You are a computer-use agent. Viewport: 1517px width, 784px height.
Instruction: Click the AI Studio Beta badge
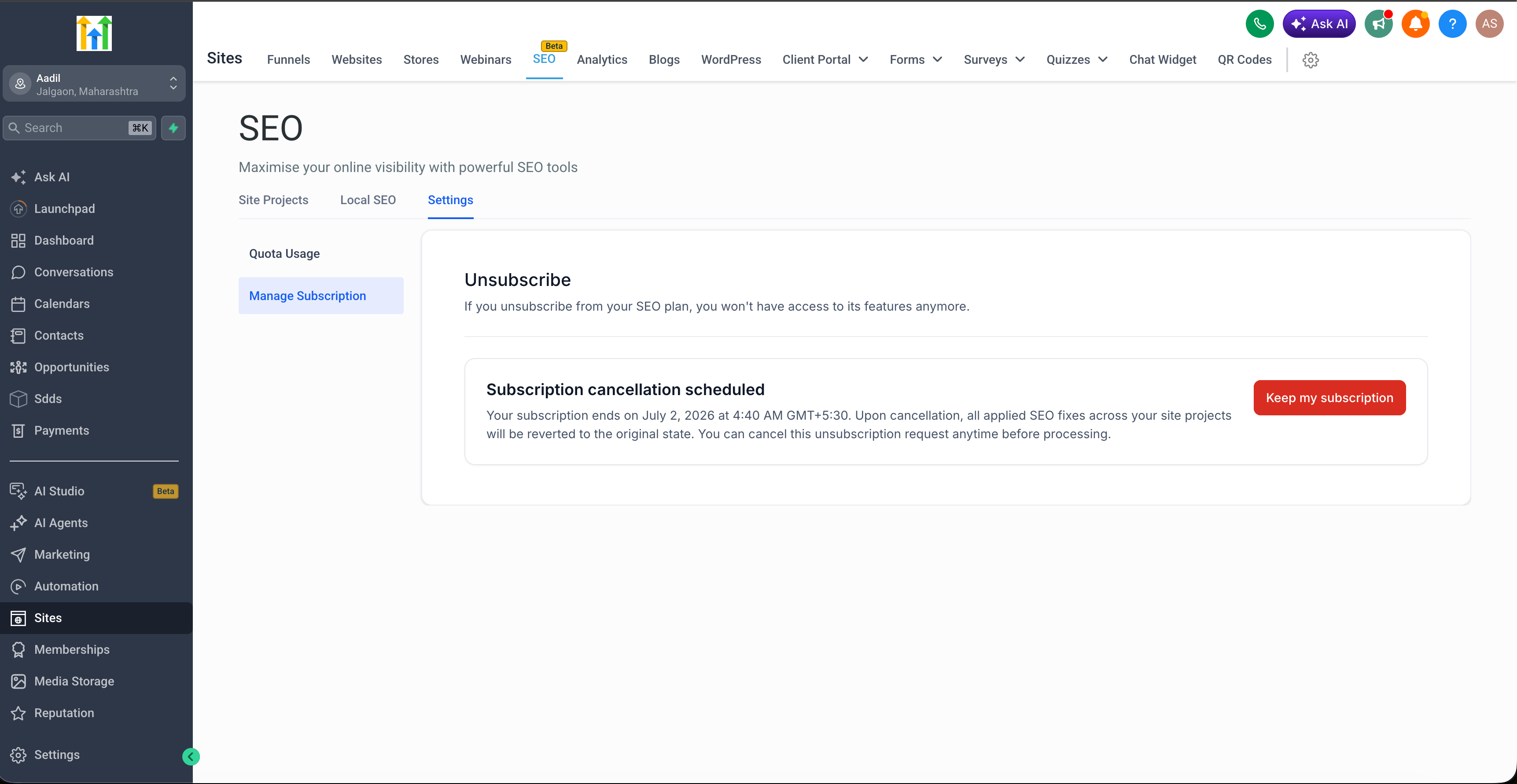(166, 491)
